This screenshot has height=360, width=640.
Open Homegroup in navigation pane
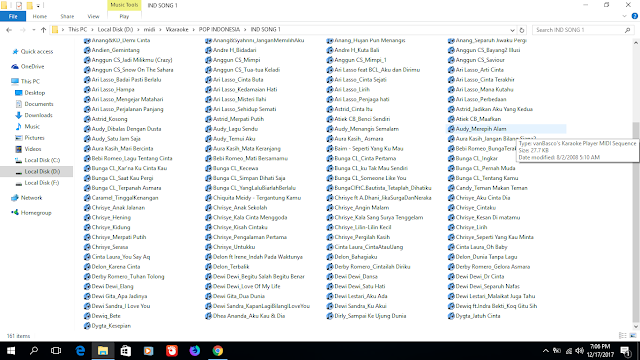pyautogui.click(x=31, y=213)
